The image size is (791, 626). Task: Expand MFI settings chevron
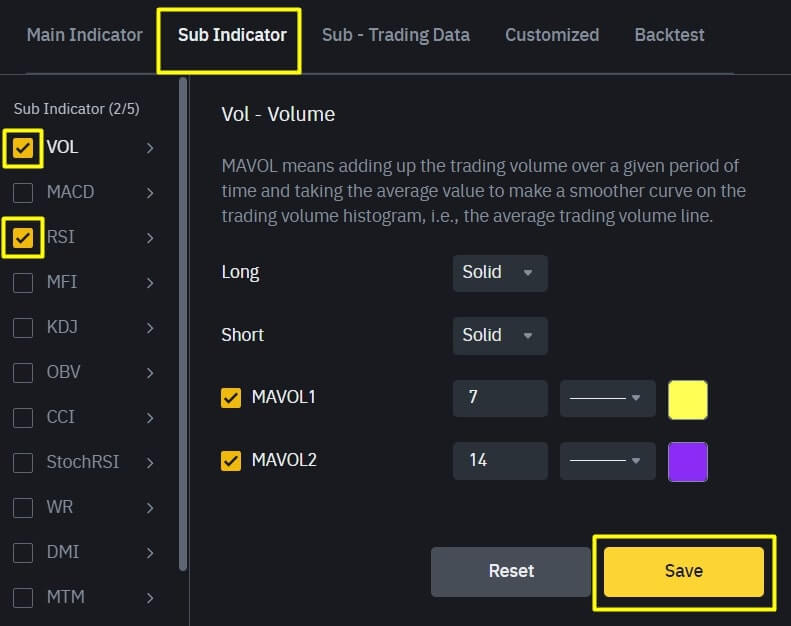pos(150,282)
